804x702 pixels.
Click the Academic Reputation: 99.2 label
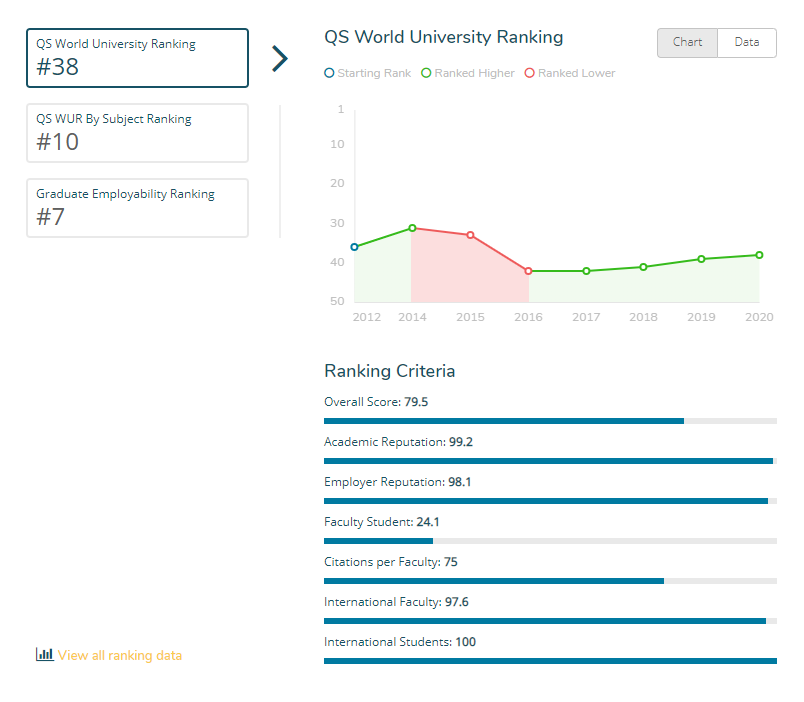point(398,442)
